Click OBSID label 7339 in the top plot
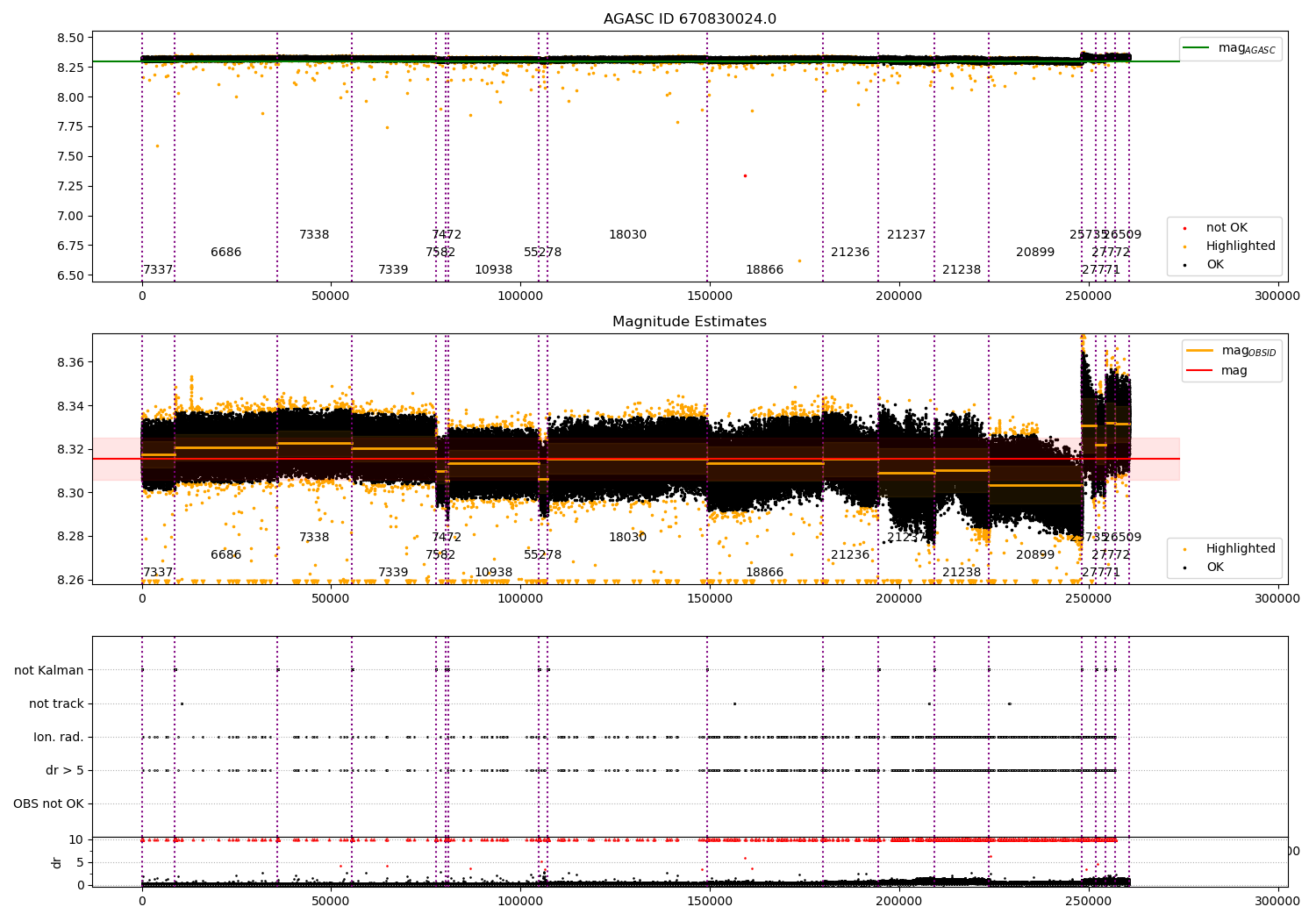 [393, 269]
